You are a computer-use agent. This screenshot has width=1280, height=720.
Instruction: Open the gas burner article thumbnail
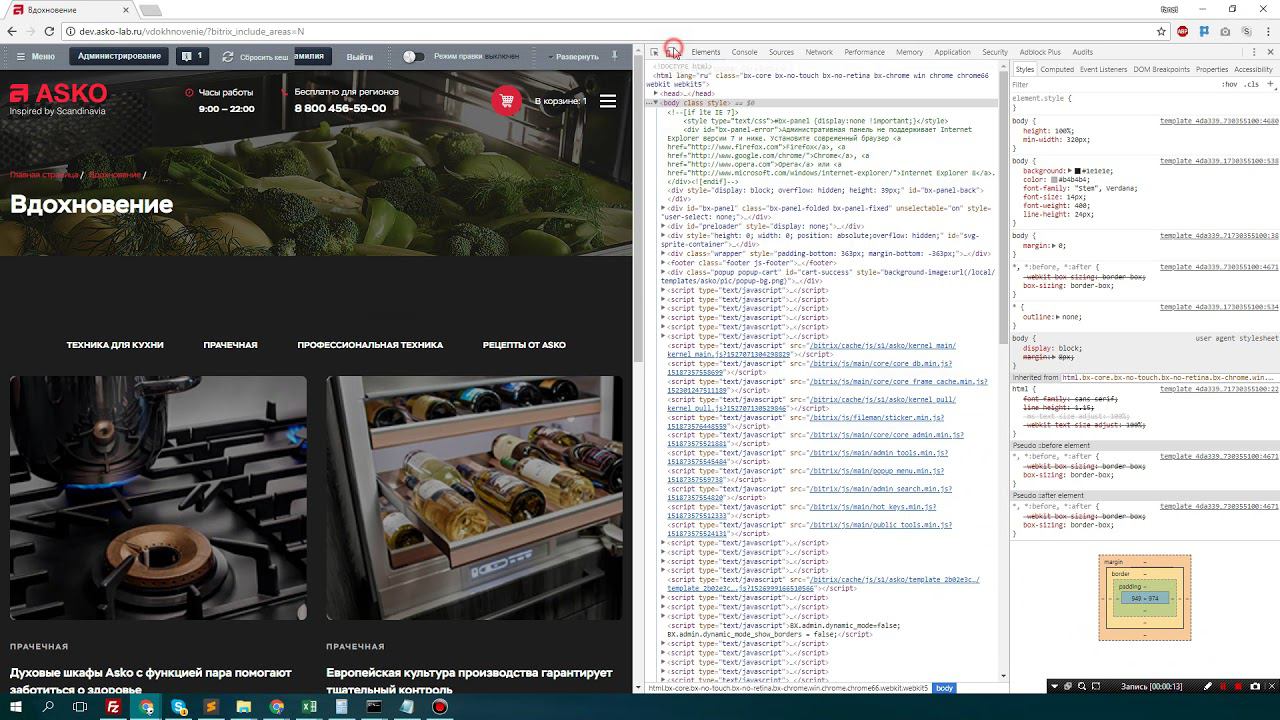[158, 498]
